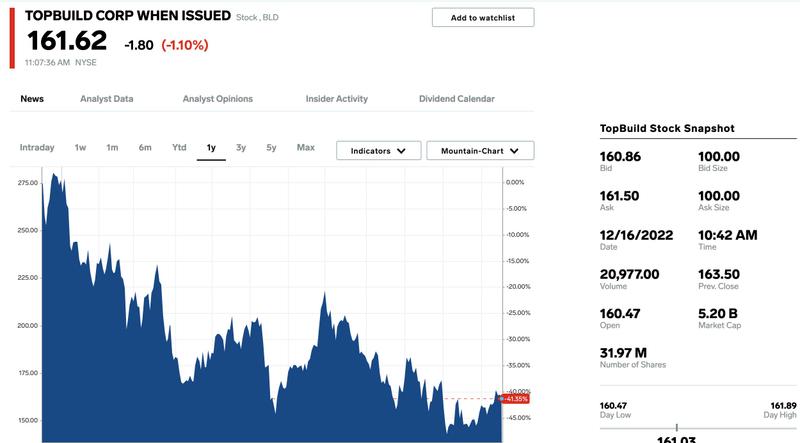Click the 275.00 price axis label
The image size is (800, 443).
pos(28,183)
